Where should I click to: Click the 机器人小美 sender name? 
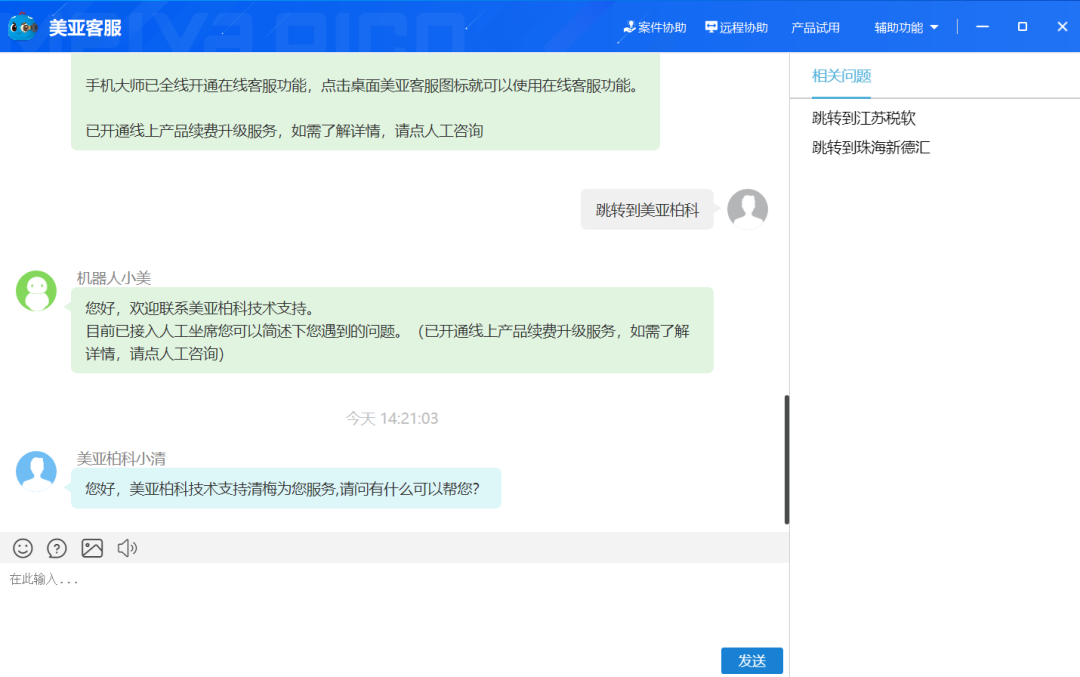pyautogui.click(x=114, y=278)
